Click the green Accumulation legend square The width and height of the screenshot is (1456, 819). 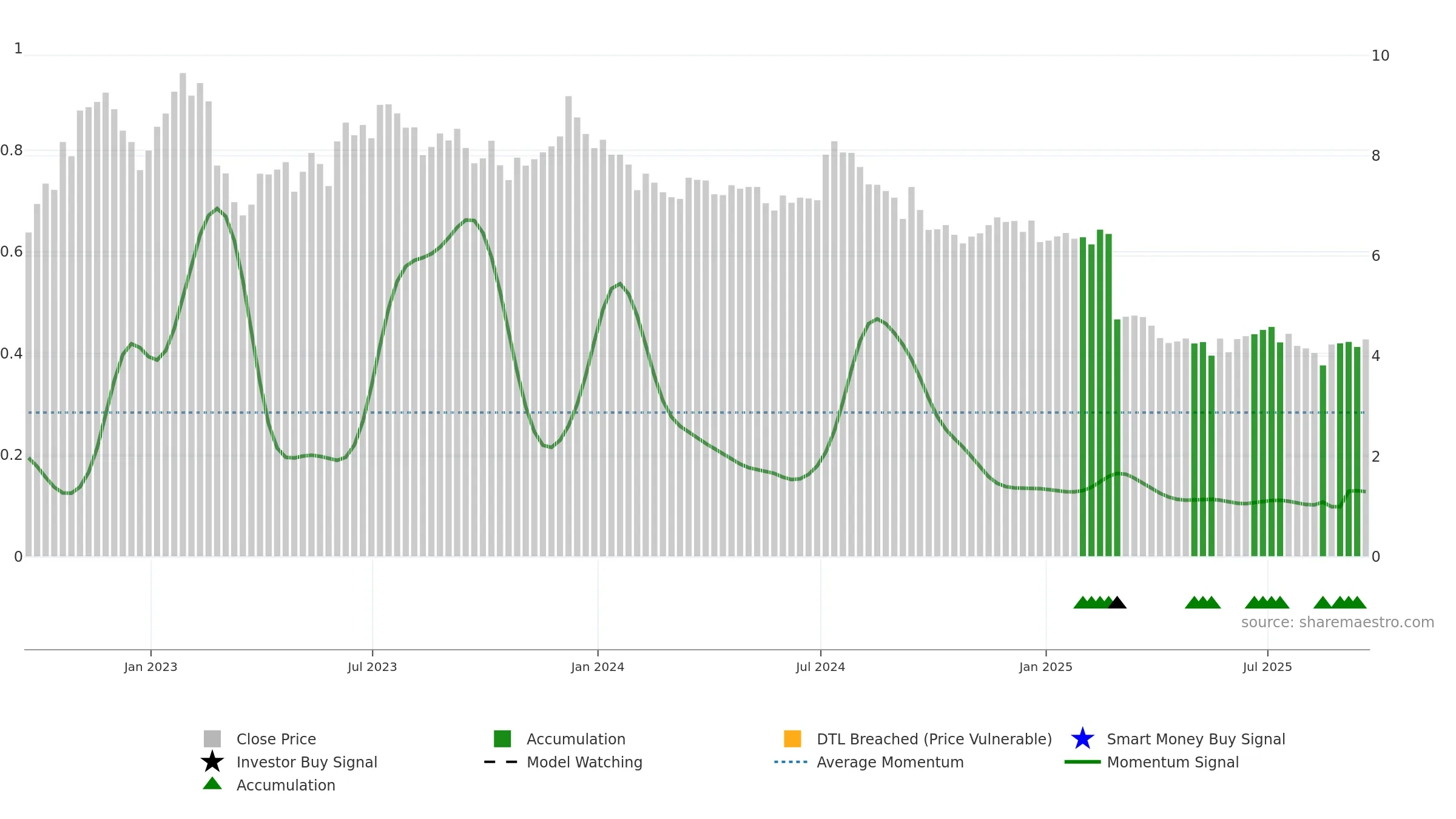502,738
